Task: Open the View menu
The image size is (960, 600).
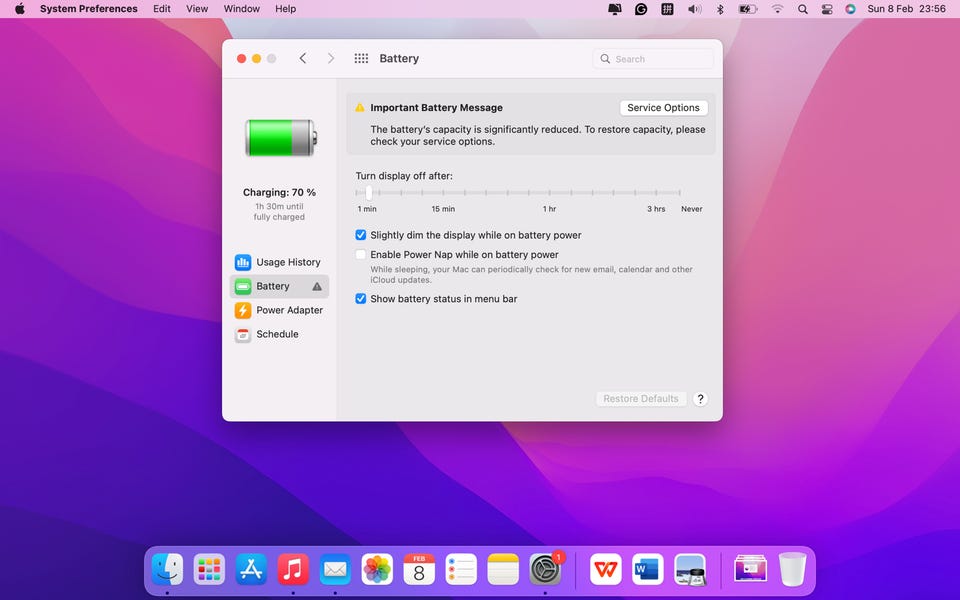Action: 197,9
